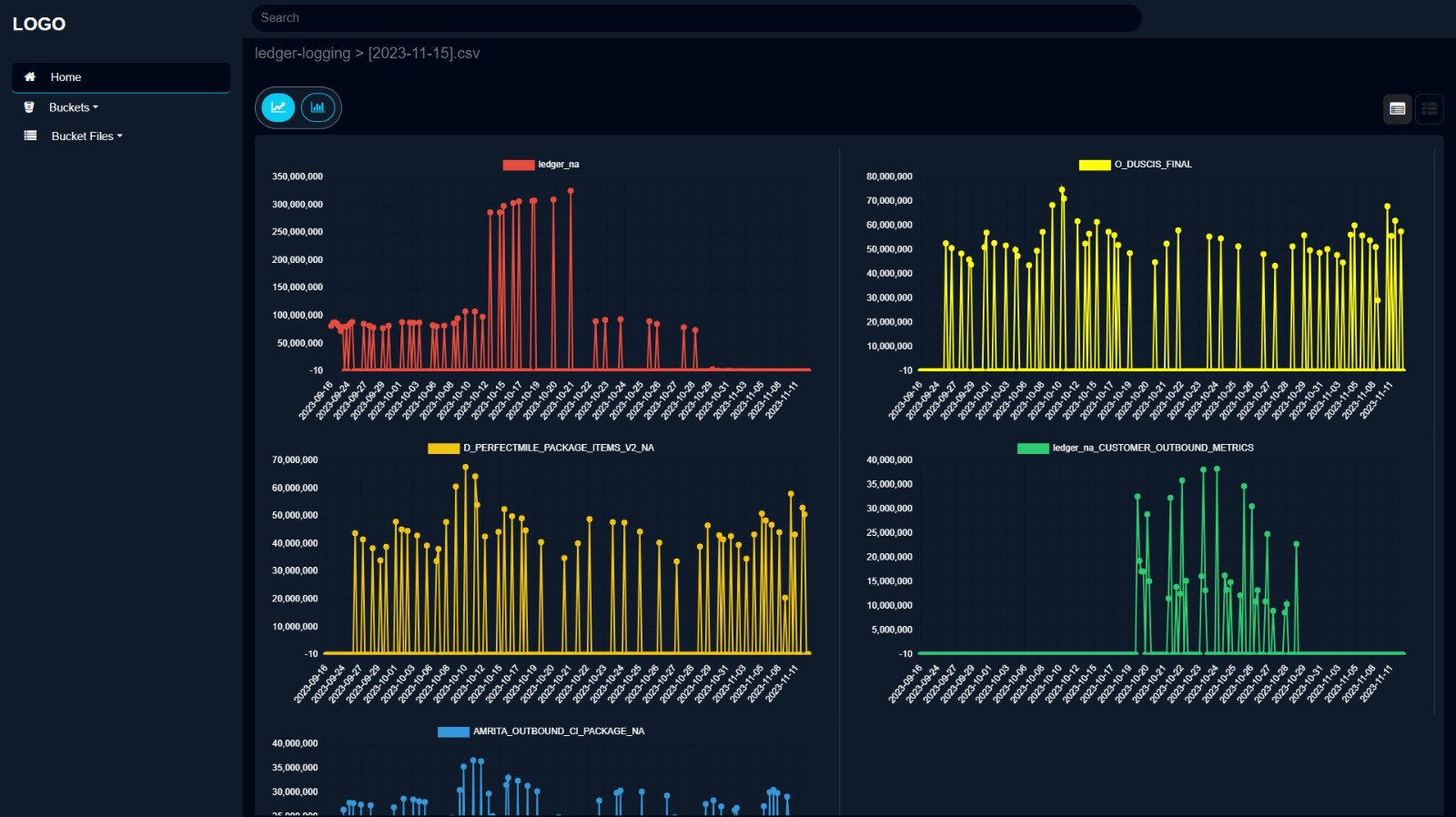
Task: Expand the Buckets dropdown
Action: coord(74,107)
